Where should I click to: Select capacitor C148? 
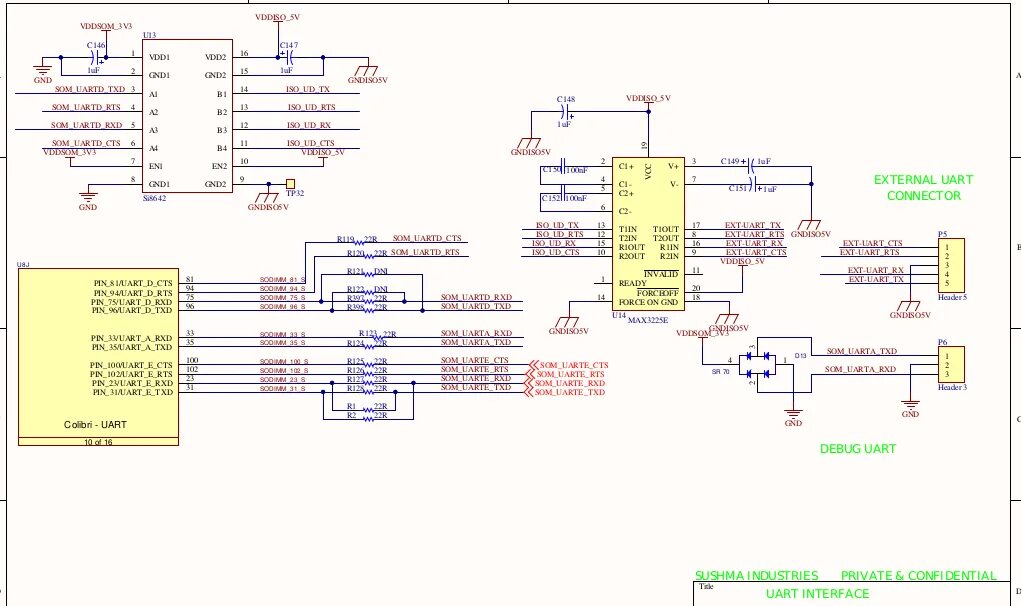565,111
